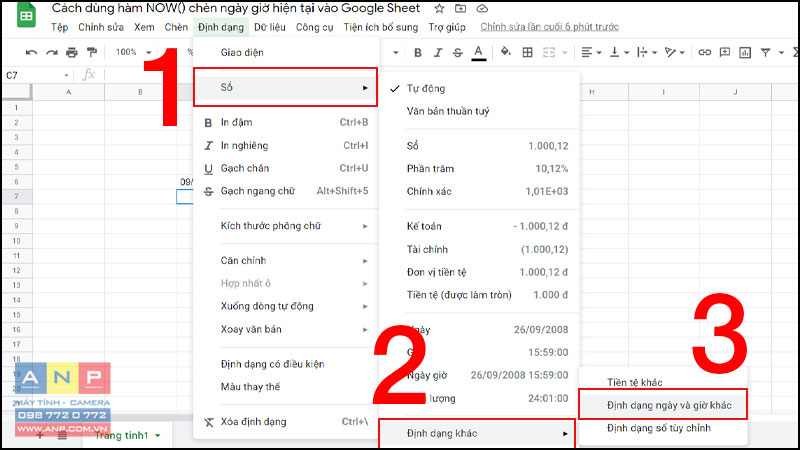Open text wrapping options
800x450 pixels.
tap(647, 52)
